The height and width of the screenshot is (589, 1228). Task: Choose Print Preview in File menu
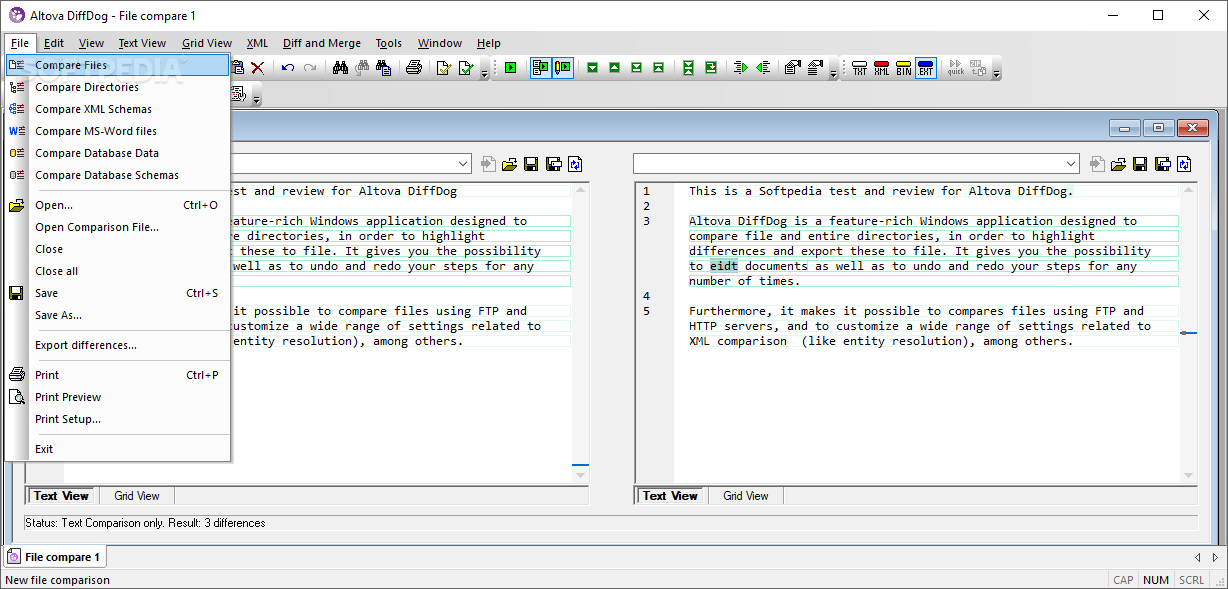pos(118,397)
